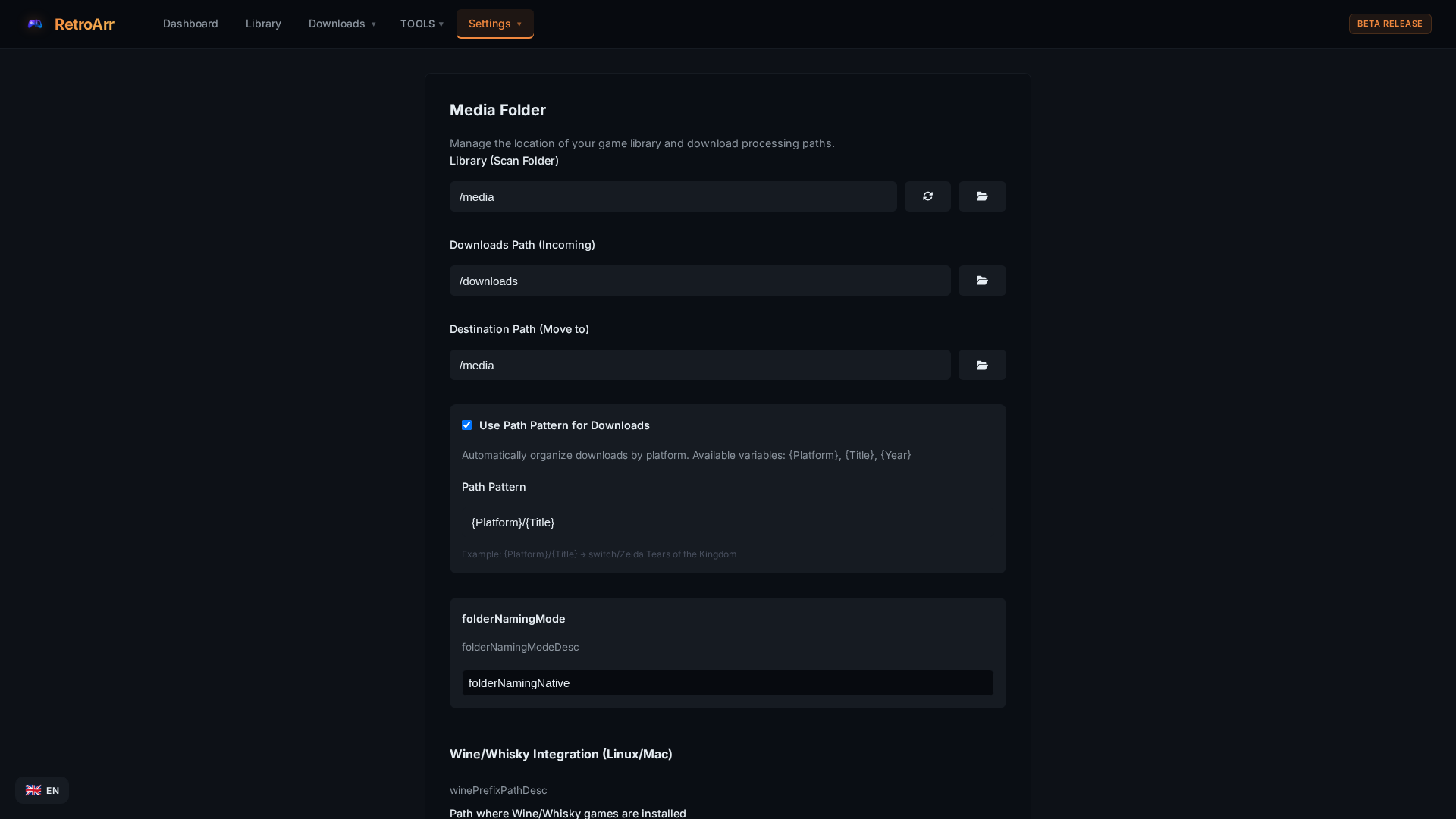The image size is (1456, 819).
Task: Click the Library scan folder input field
Action: pyautogui.click(x=673, y=196)
